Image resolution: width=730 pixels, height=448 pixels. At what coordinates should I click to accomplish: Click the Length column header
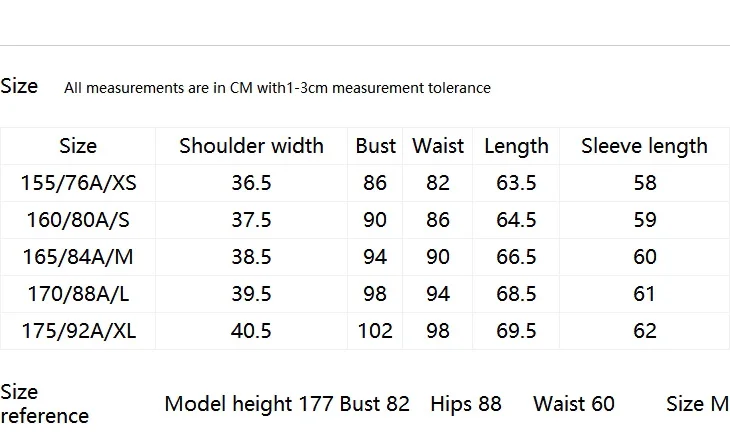(516, 147)
